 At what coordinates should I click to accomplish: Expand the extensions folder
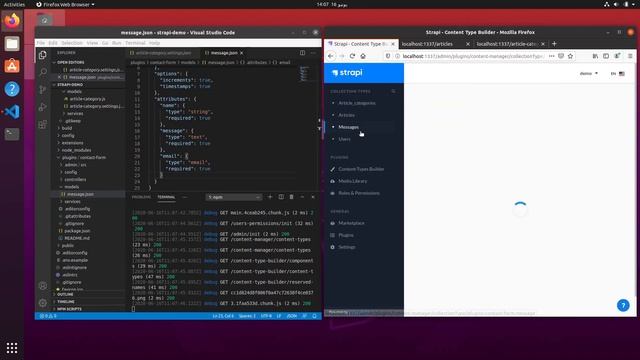(x=72, y=143)
